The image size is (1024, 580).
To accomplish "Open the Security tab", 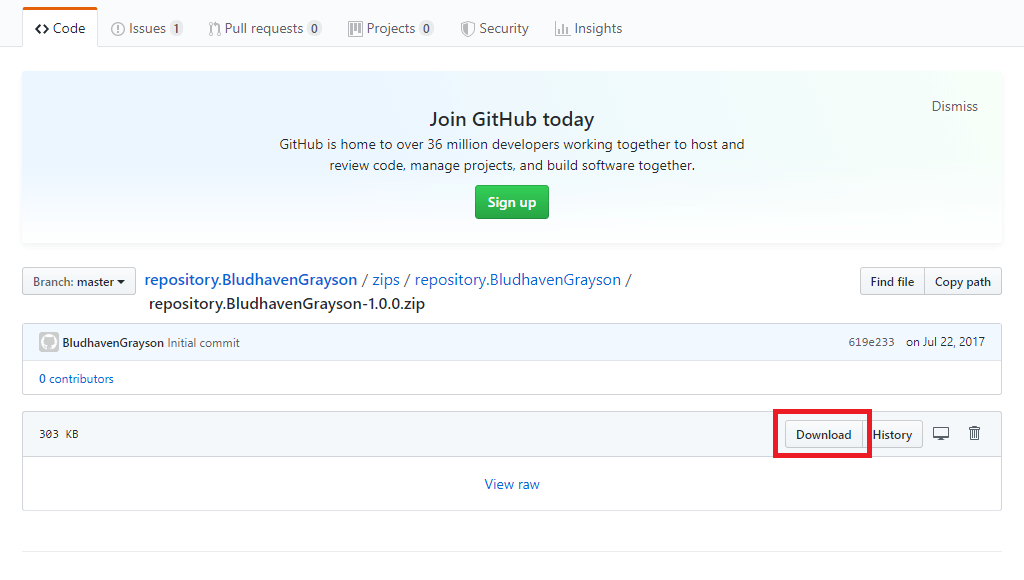I will tap(494, 29).
